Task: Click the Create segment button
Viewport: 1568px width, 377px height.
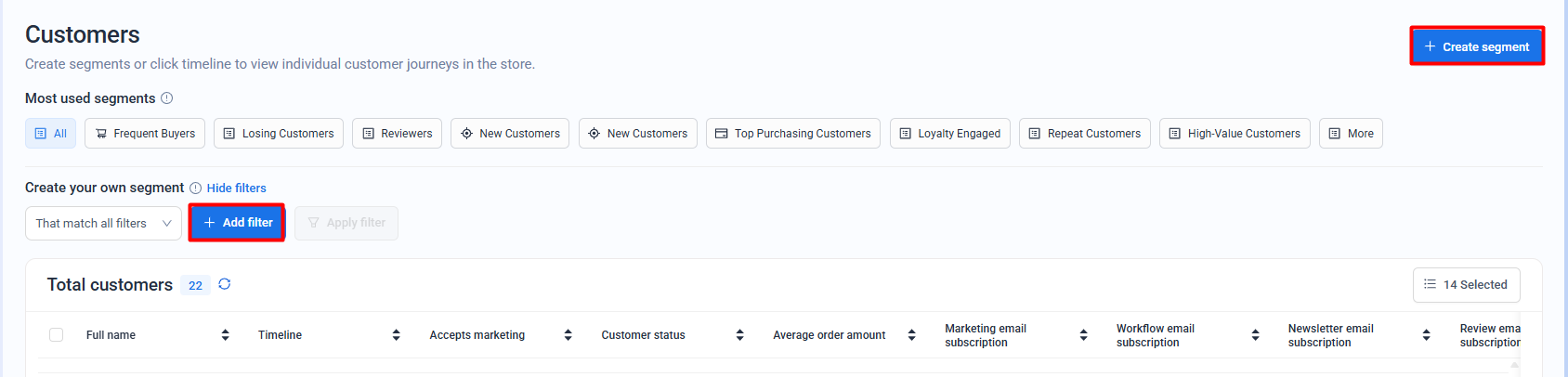Action: (x=1476, y=46)
